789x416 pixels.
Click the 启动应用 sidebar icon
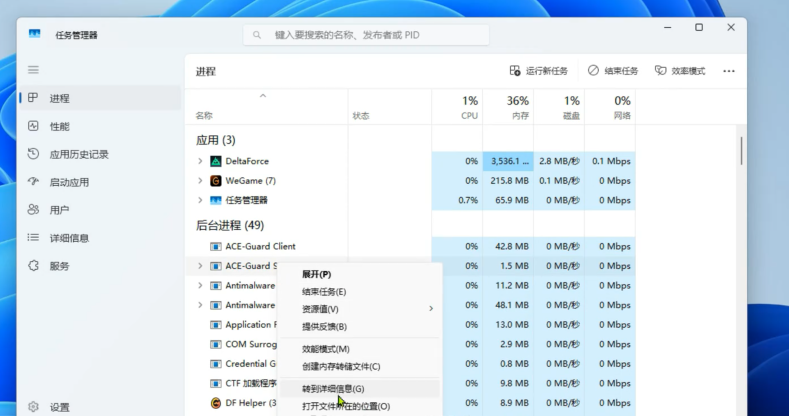pos(33,182)
